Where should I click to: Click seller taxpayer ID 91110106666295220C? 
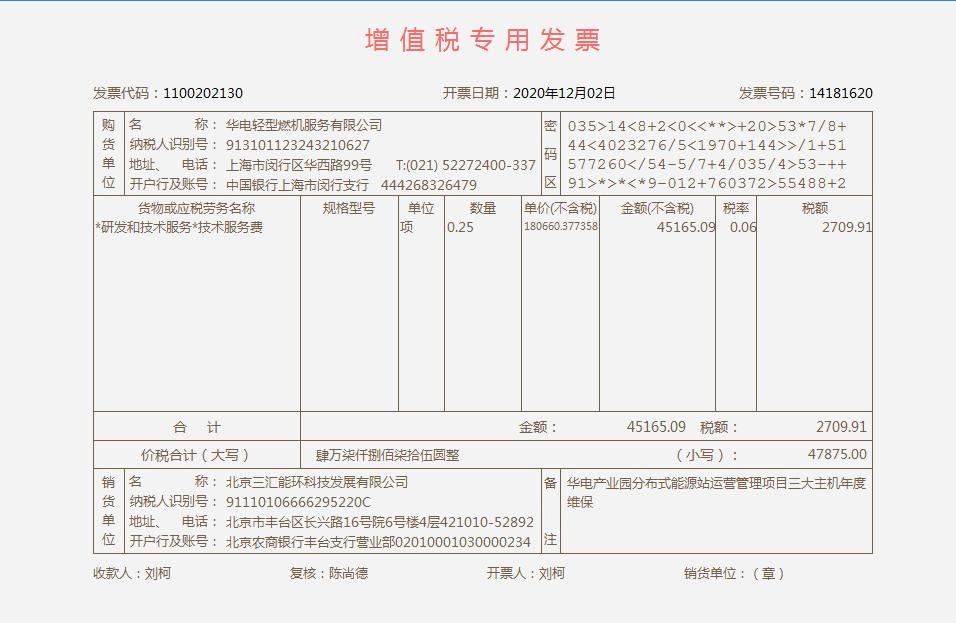298,502
